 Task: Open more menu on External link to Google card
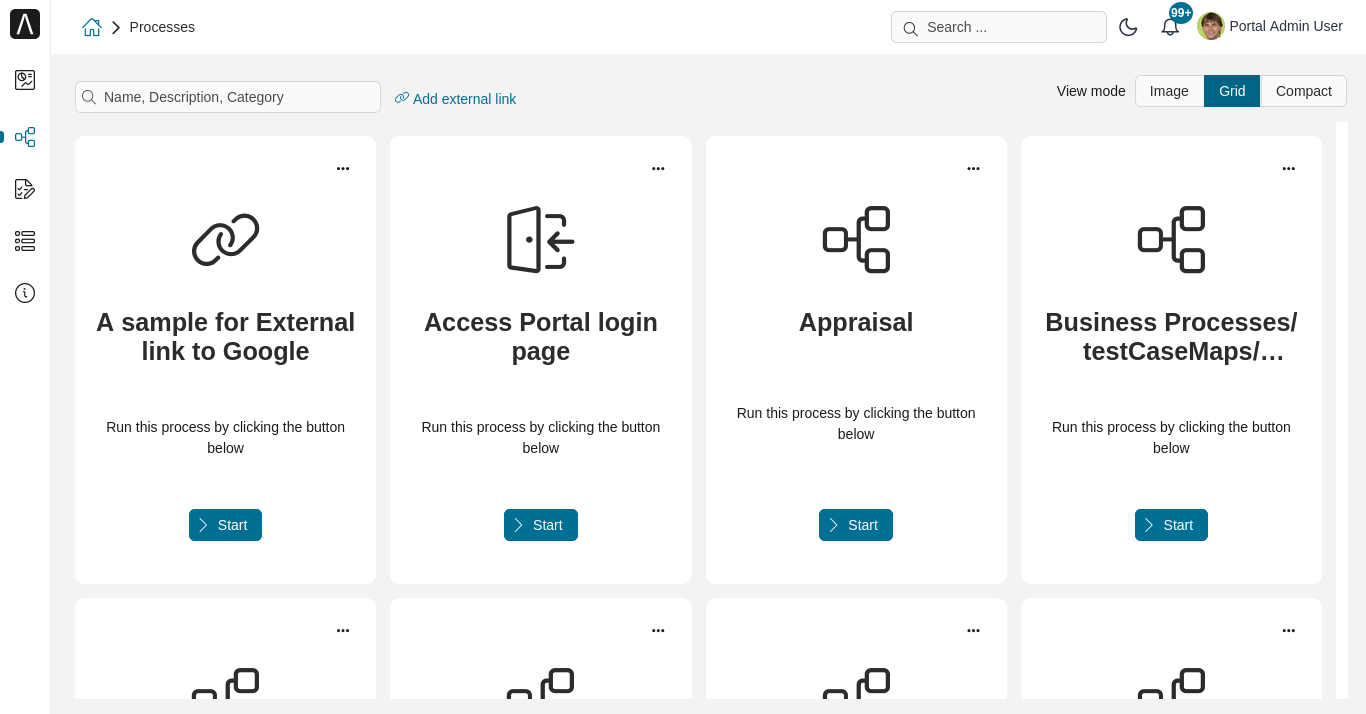point(343,168)
